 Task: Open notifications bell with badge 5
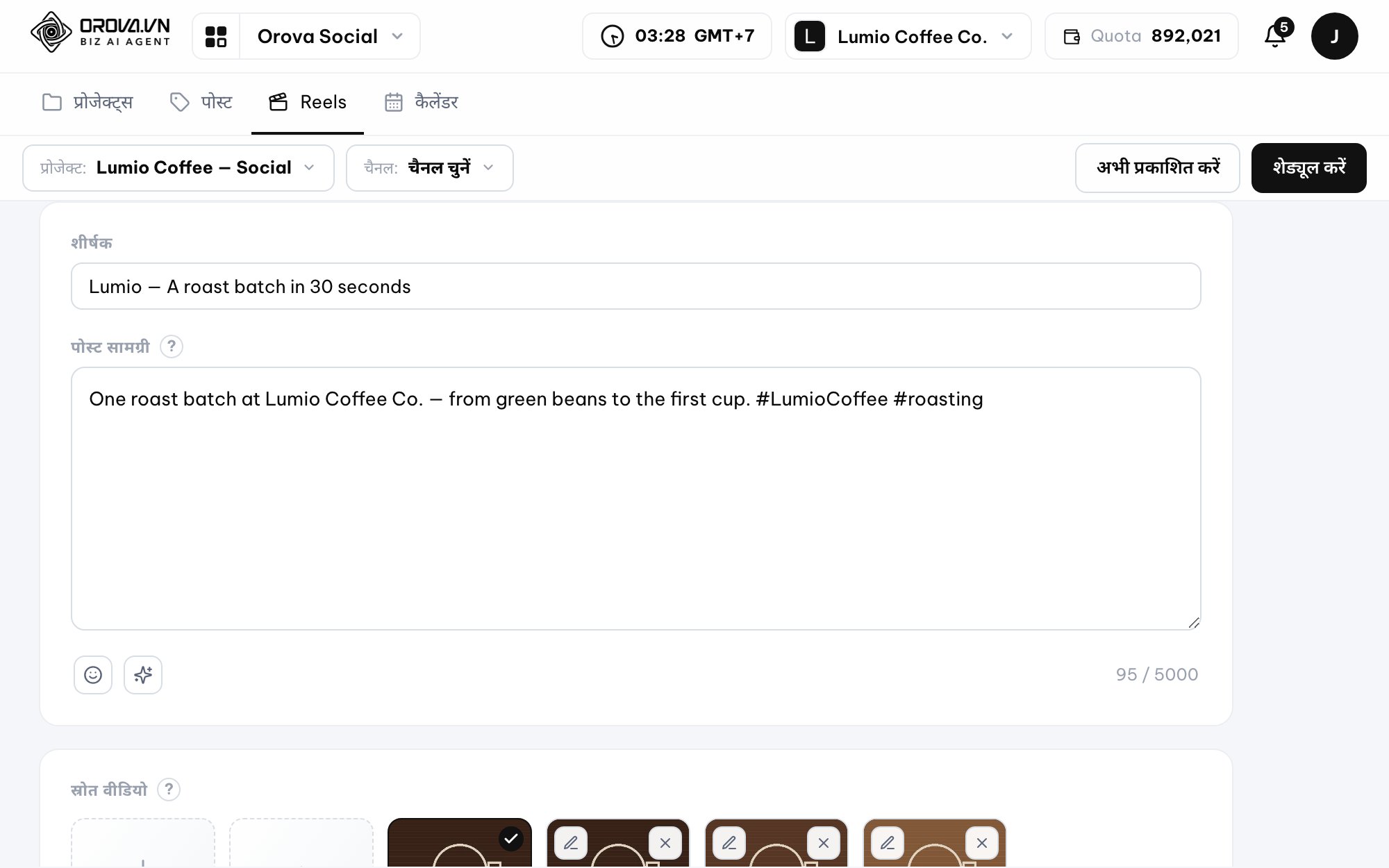pyautogui.click(x=1276, y=35)
